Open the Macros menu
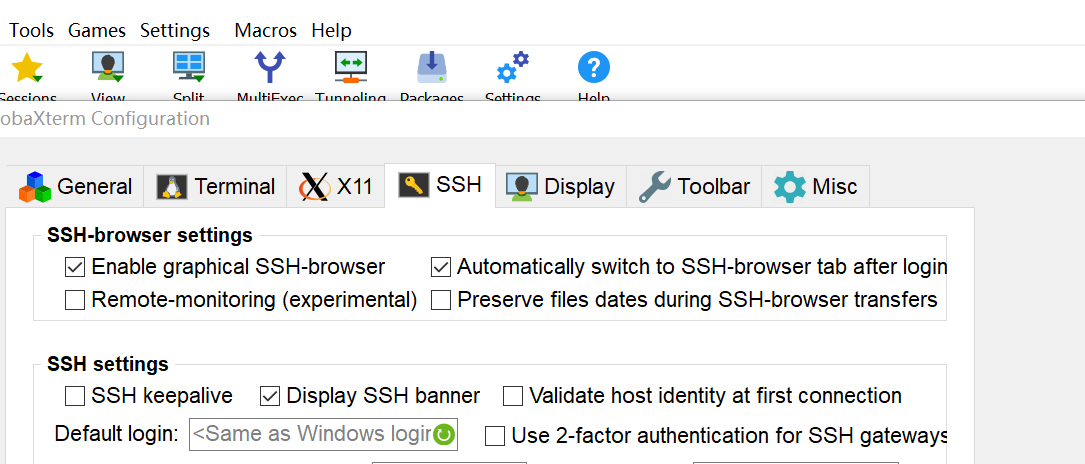Image resolution: width=1085 pixels, height=464 pixels. [265, 31]
